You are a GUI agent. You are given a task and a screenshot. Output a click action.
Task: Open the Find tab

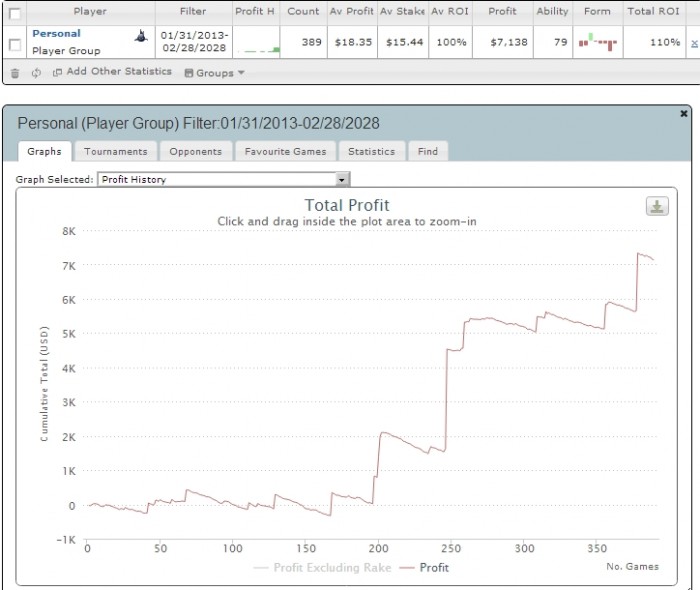click(428, 151)
